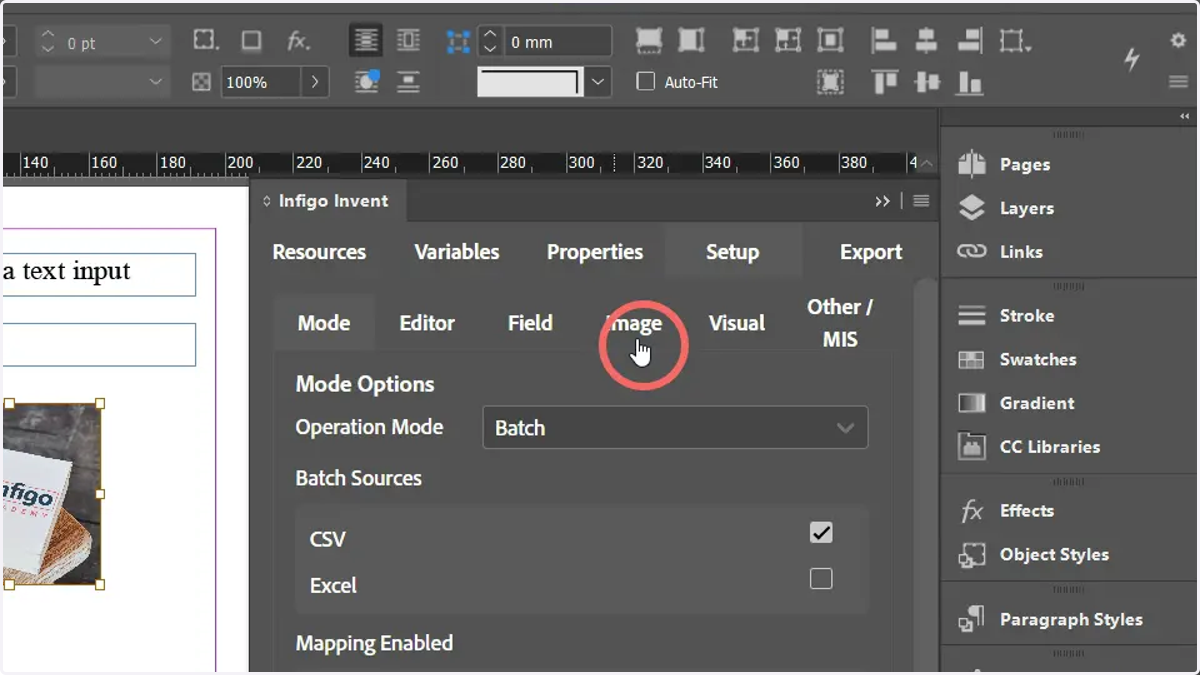Click the quick apply lightning icon
1200x675 pixels.
pos(1132,59)
